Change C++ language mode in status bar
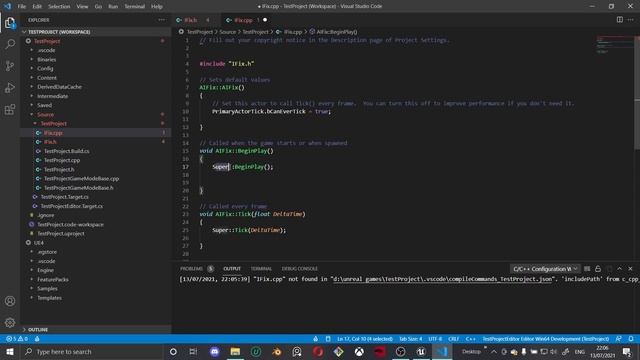The image size is (640, 360). click(x=471, y=339)
